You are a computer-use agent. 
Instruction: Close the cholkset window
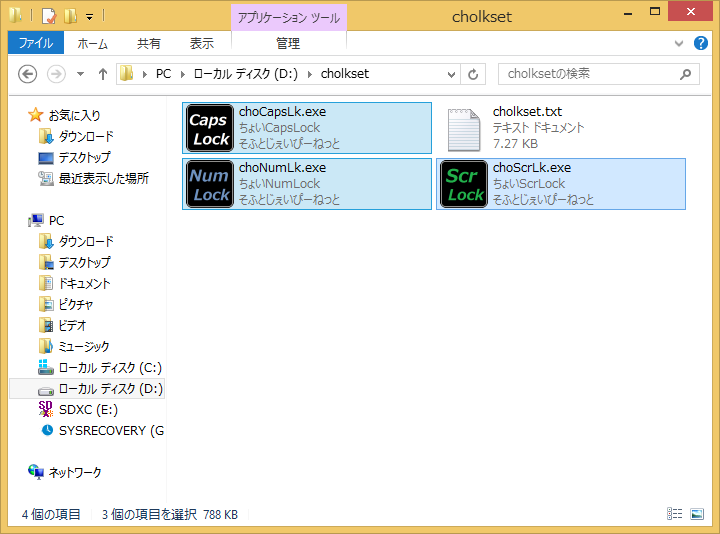[x=691, y=11]
